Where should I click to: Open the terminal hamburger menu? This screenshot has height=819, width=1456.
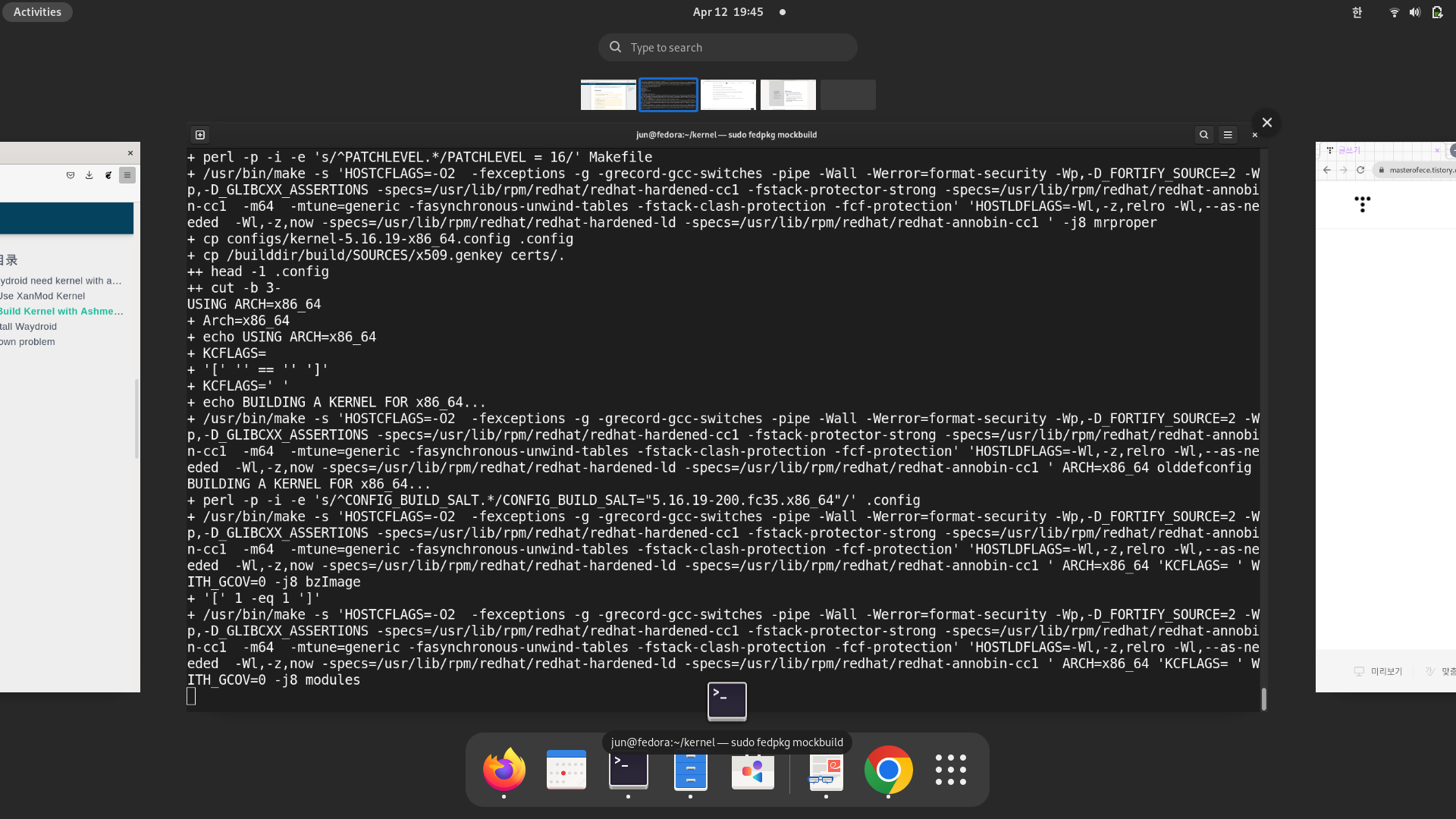pos(1228,134)
